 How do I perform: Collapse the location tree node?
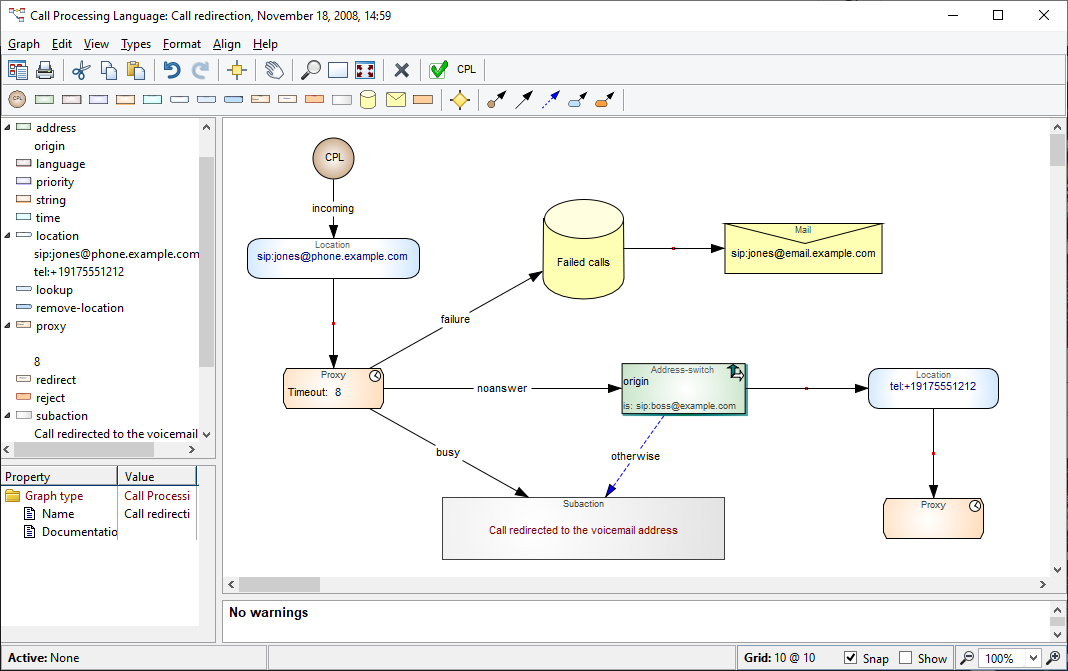point(8,236)
